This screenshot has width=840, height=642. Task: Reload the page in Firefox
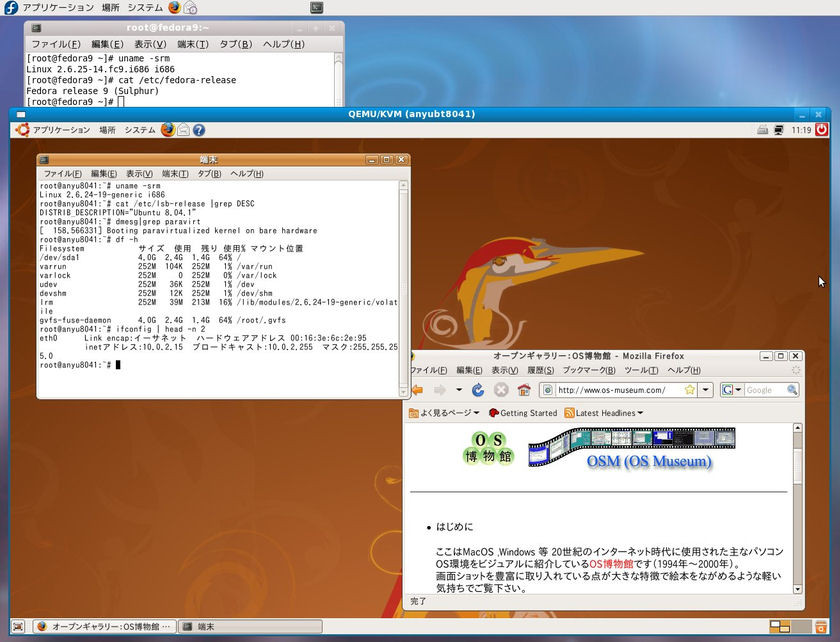coord(478,390)
